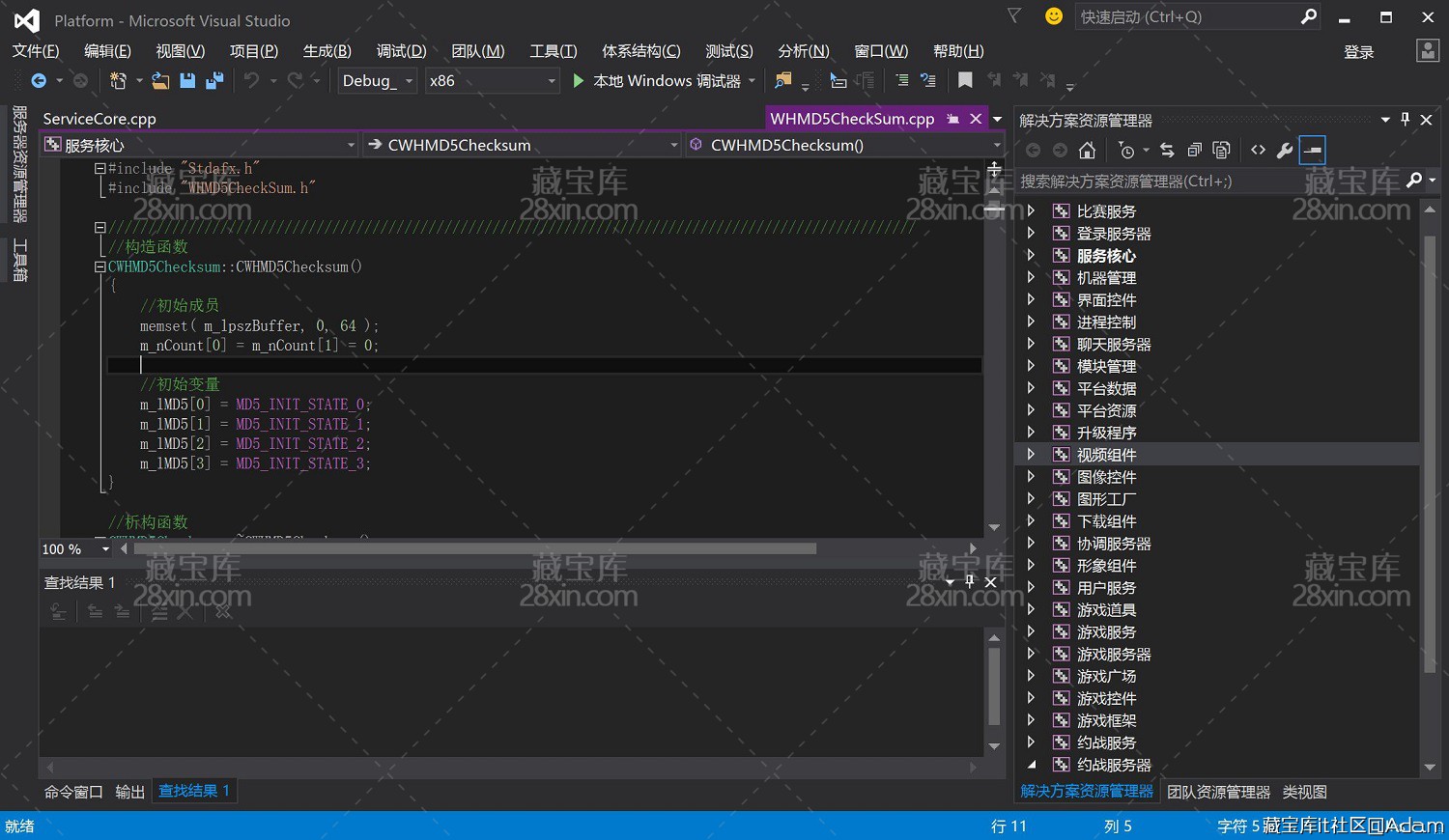Click the Save All icon
This screenshot has height=840, width=1449.
pos(214,81)
